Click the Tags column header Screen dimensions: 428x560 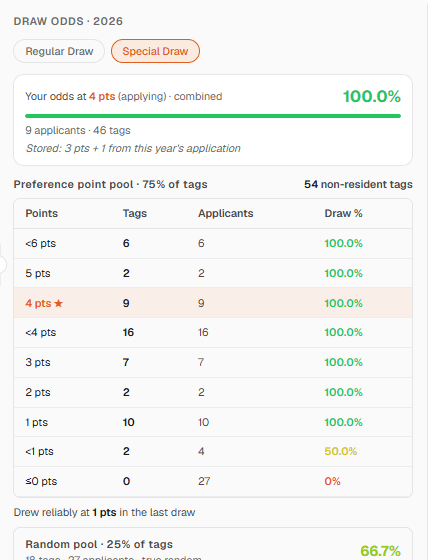[135, 214]
